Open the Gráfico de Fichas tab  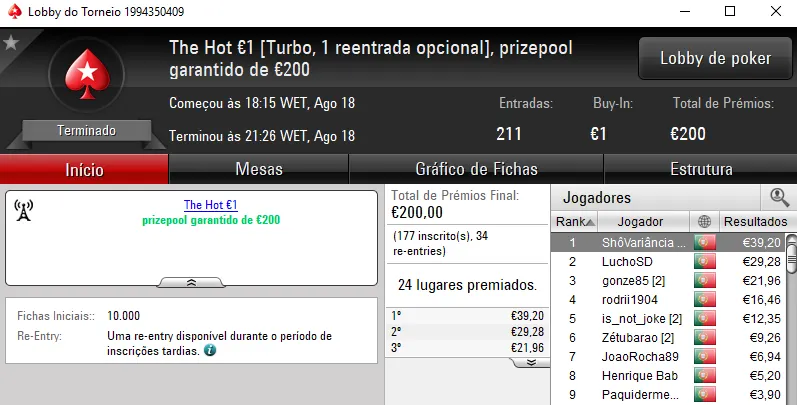(x=476, y=169)
